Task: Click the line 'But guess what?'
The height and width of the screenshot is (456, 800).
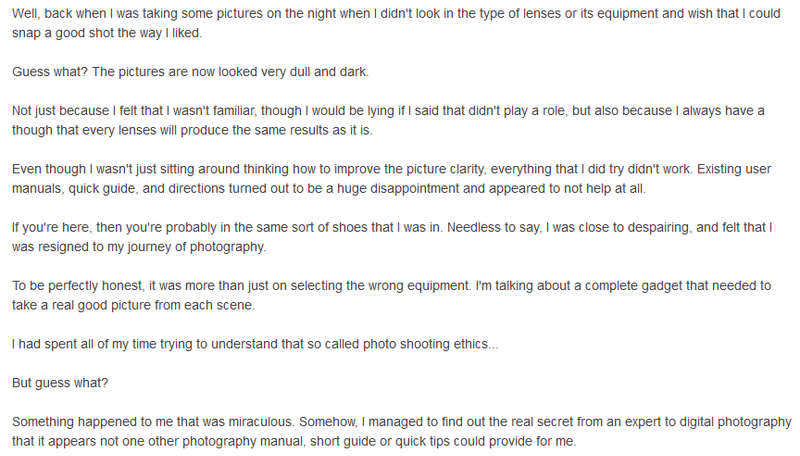Action: tap(60, 383)
